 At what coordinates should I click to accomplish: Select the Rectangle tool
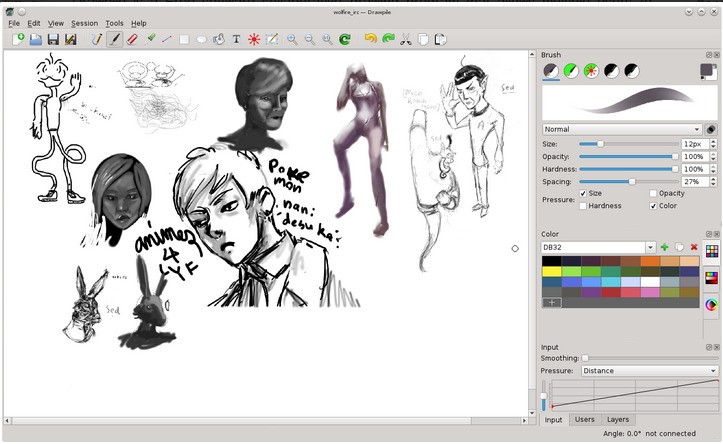[x=184, y=40]
